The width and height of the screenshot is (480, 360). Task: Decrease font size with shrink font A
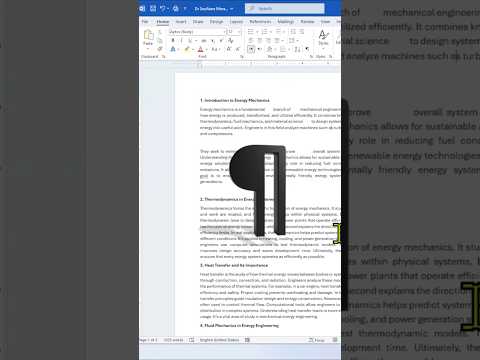238,49
